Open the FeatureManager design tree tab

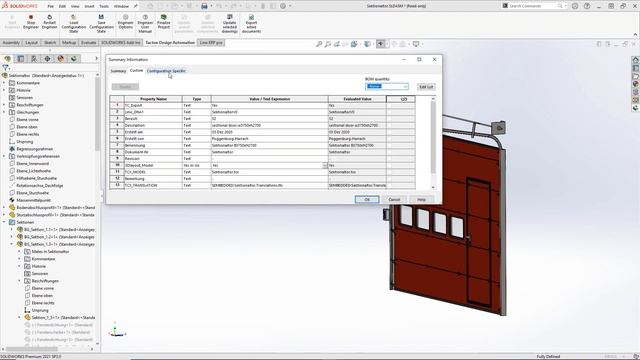tap(7, 59)
